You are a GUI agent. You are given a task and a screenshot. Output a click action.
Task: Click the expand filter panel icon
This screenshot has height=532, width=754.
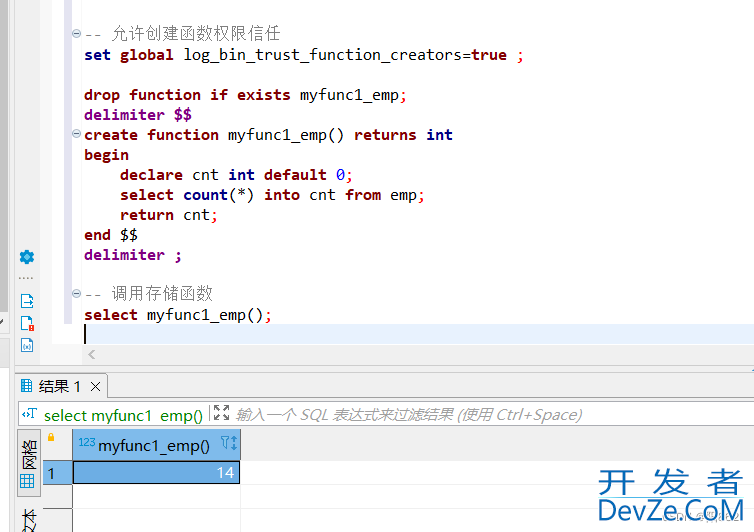pos(221,413)
